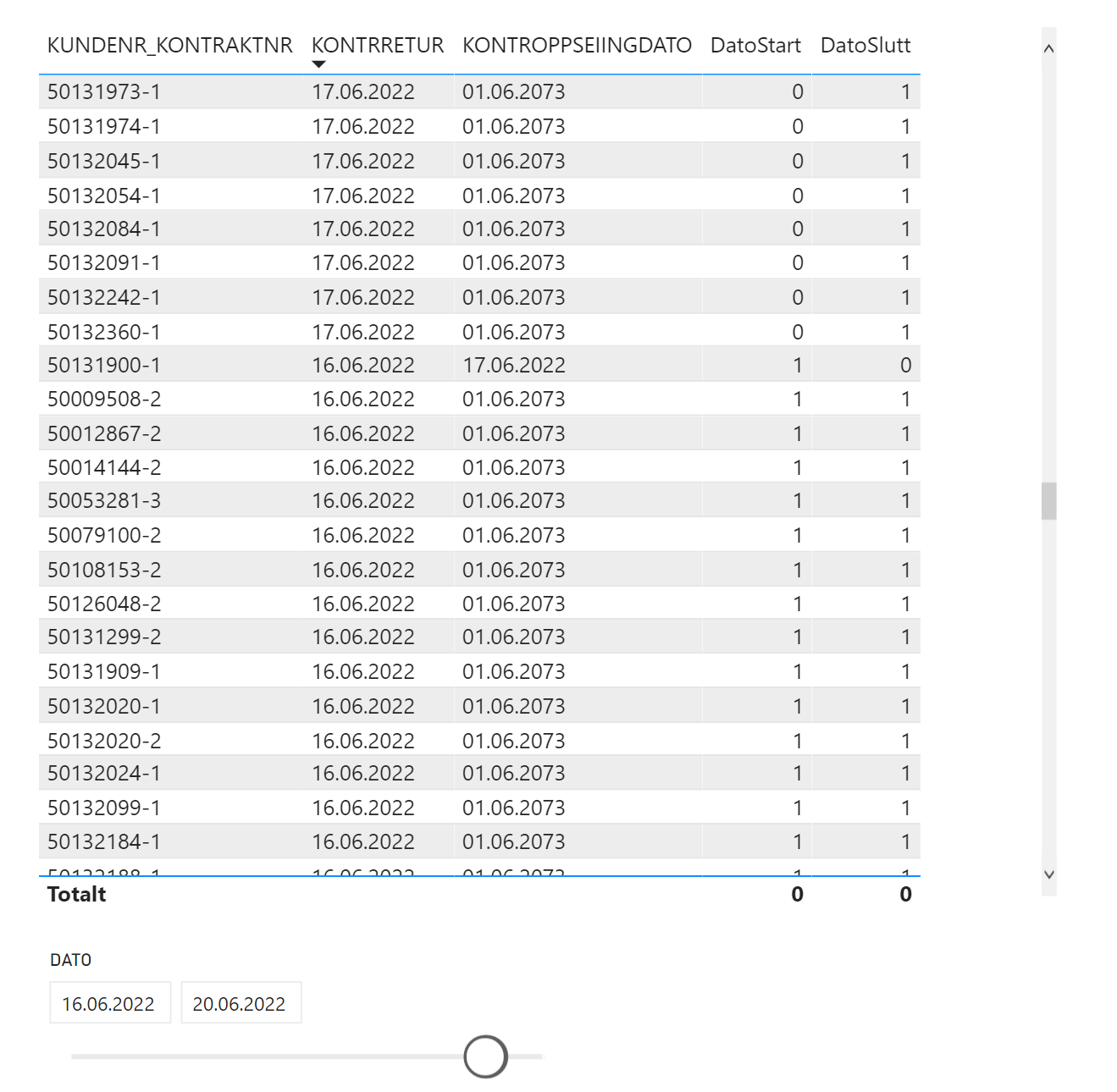Select contract row 50131973-1
The width and height of the screenshot is (1117, 1092).
(479, 91)
